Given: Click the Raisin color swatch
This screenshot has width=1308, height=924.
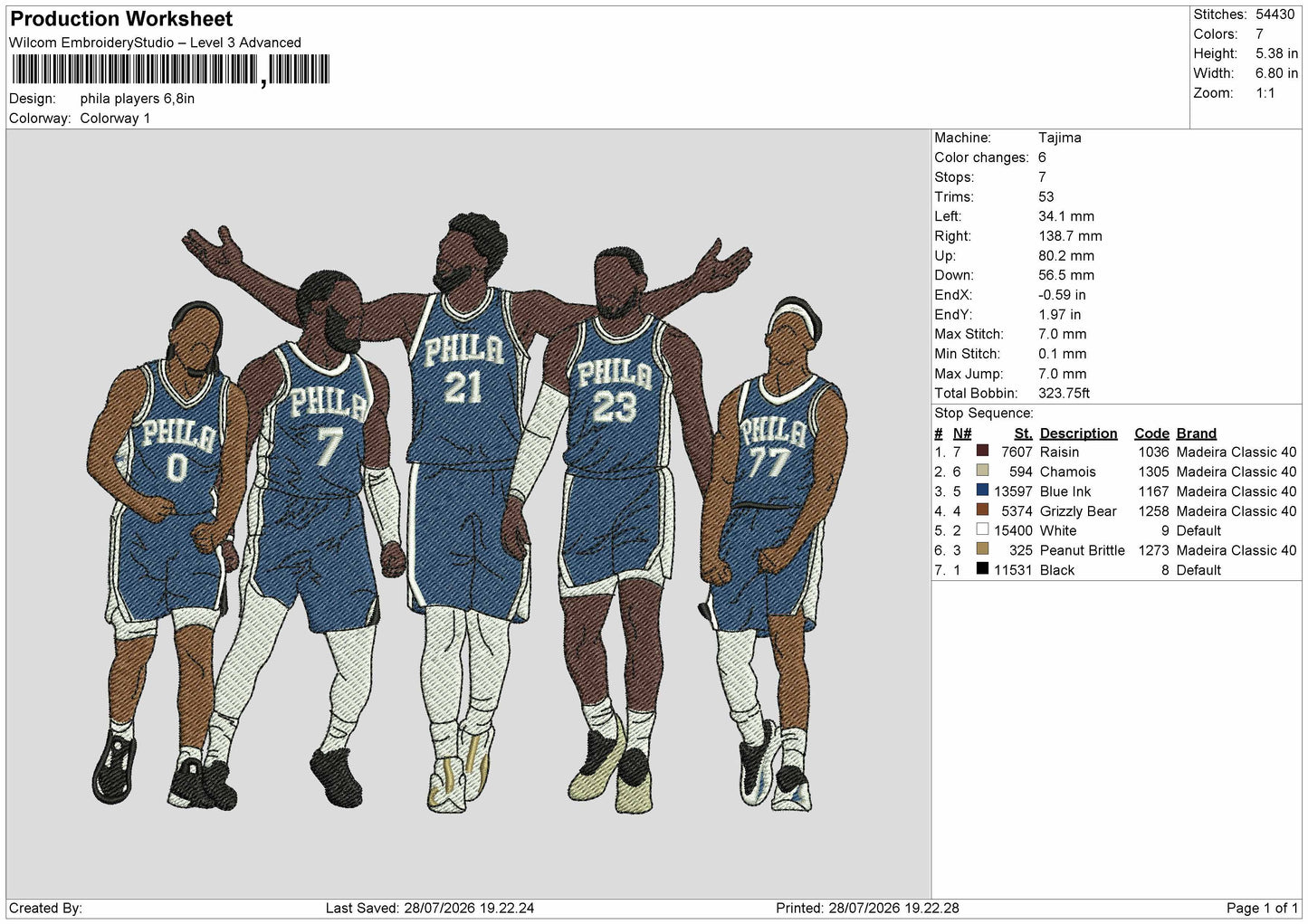Looking at the screenshot, I should (x=982, y=451).
